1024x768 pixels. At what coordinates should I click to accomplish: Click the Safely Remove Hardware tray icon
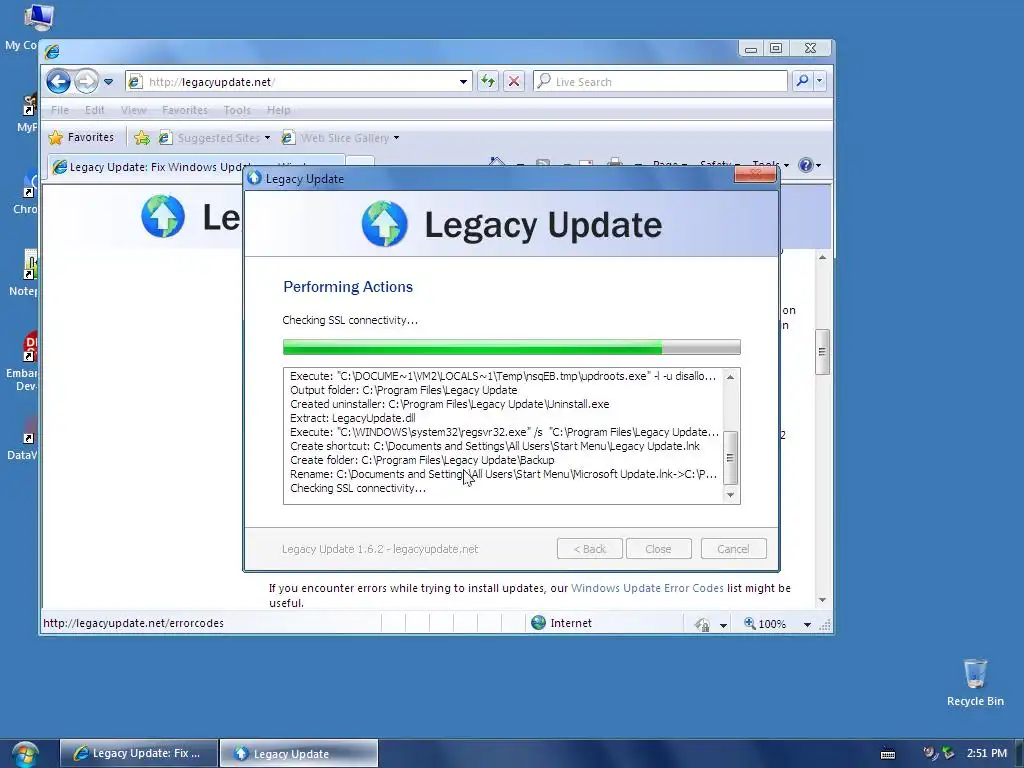(948, 753)
